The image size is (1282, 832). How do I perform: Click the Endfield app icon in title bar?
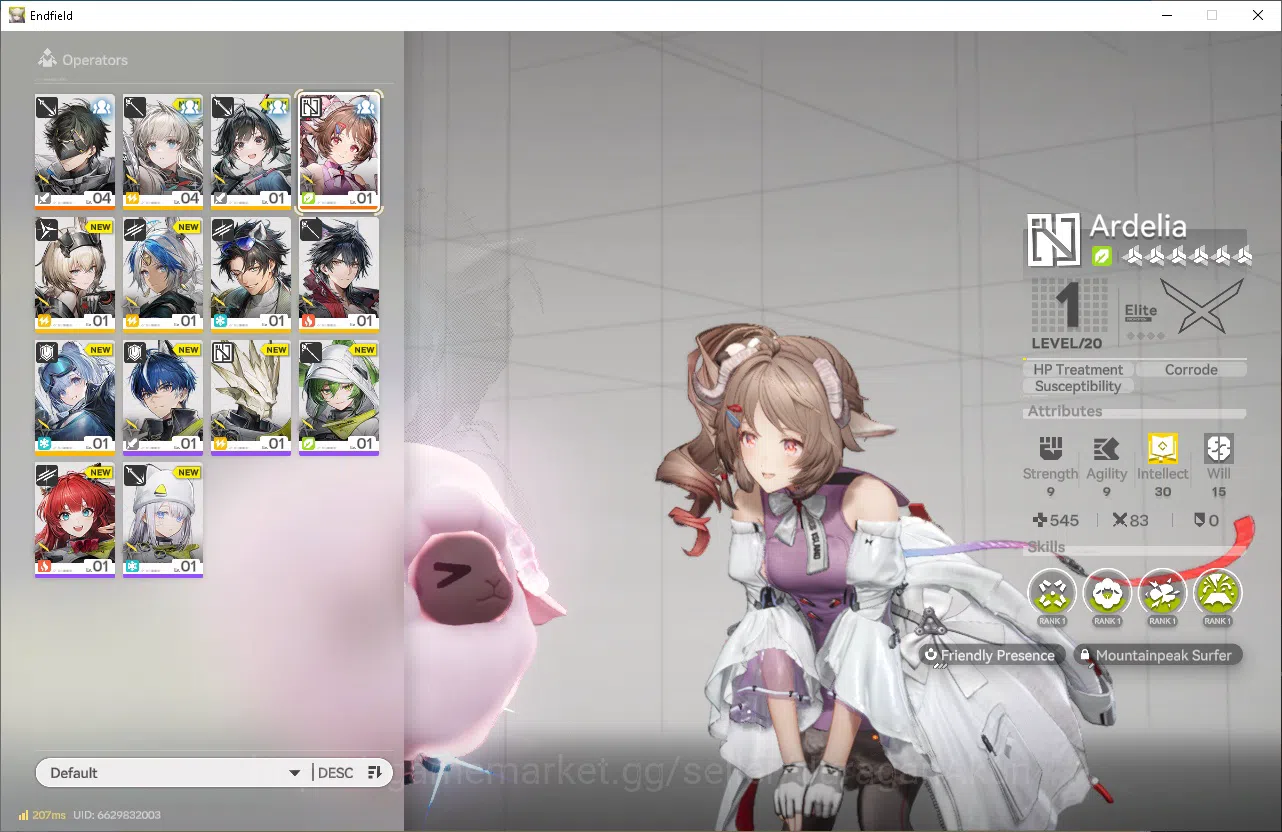(16, 15)
